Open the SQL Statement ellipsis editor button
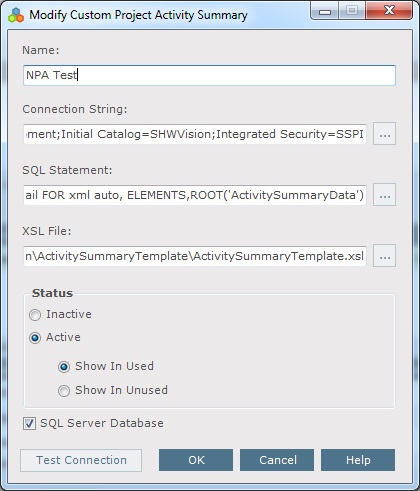The width and height of the screenshot is (420, 491). 384,195
